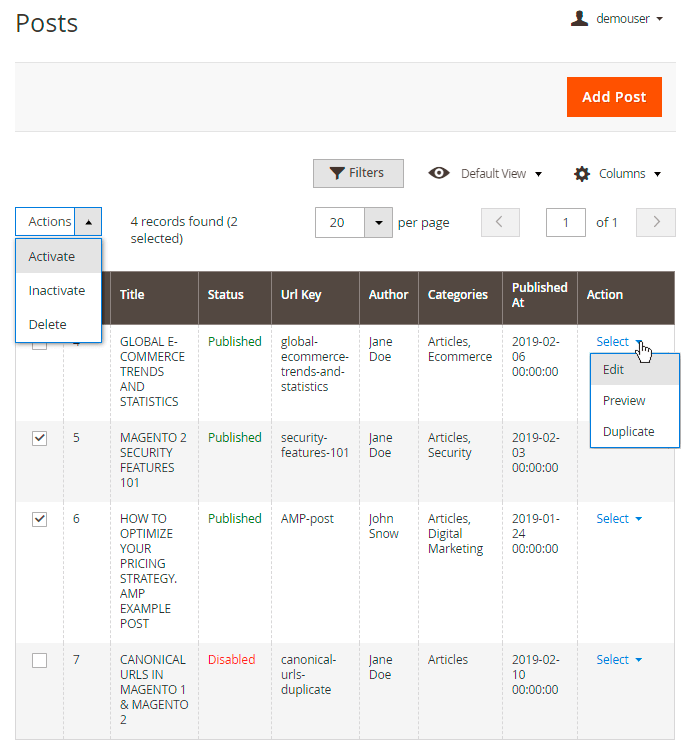Select Inactivate in the Actions menu
Image resolution: width=685 pixels, height=752 pixels.
pos(57,291)
